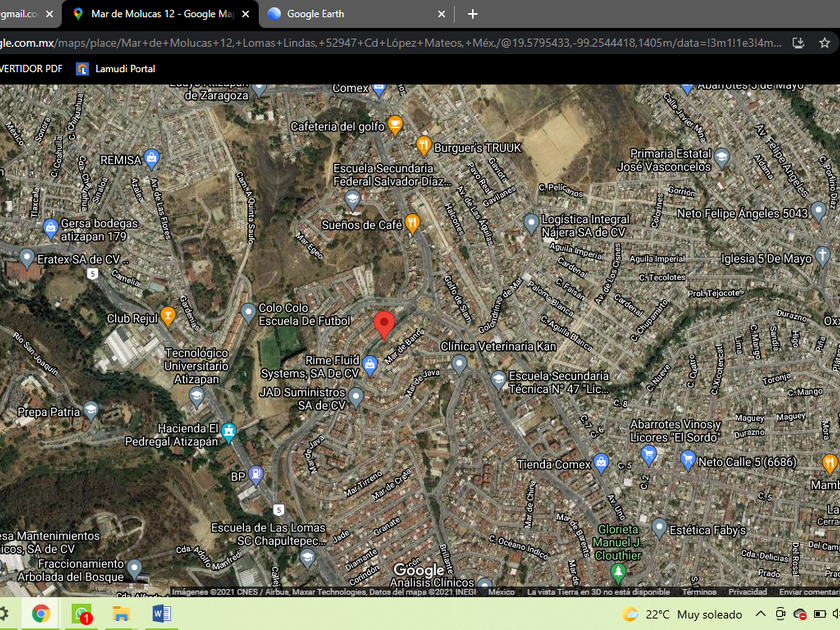
Task: Select the Clínica Veterinaria Kan marker
Action: point(459,364)
